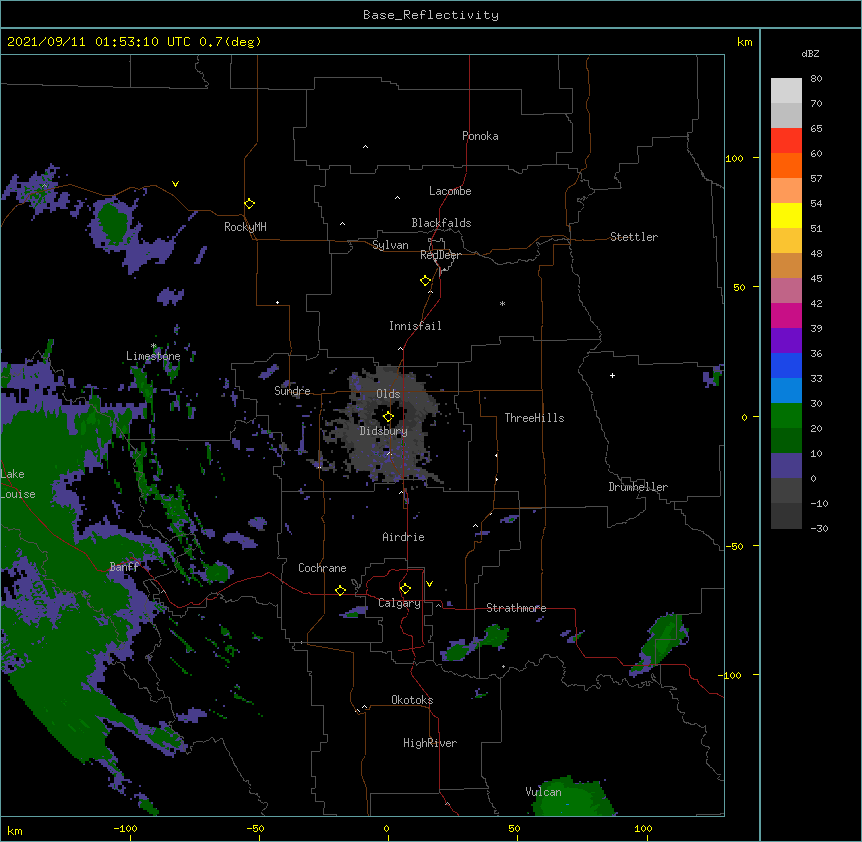The width and height of the screenshot is (862, 842).
Task: Click the green echo southwest of Strathmore
Action: [477, 643]
